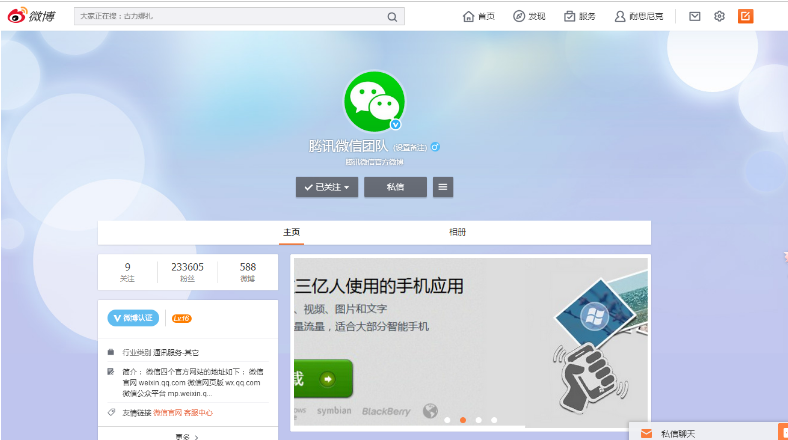The width and height of the screenshot is (788, 440).
Task: Click the blue badge next to profile name
Action: point(435,147)
